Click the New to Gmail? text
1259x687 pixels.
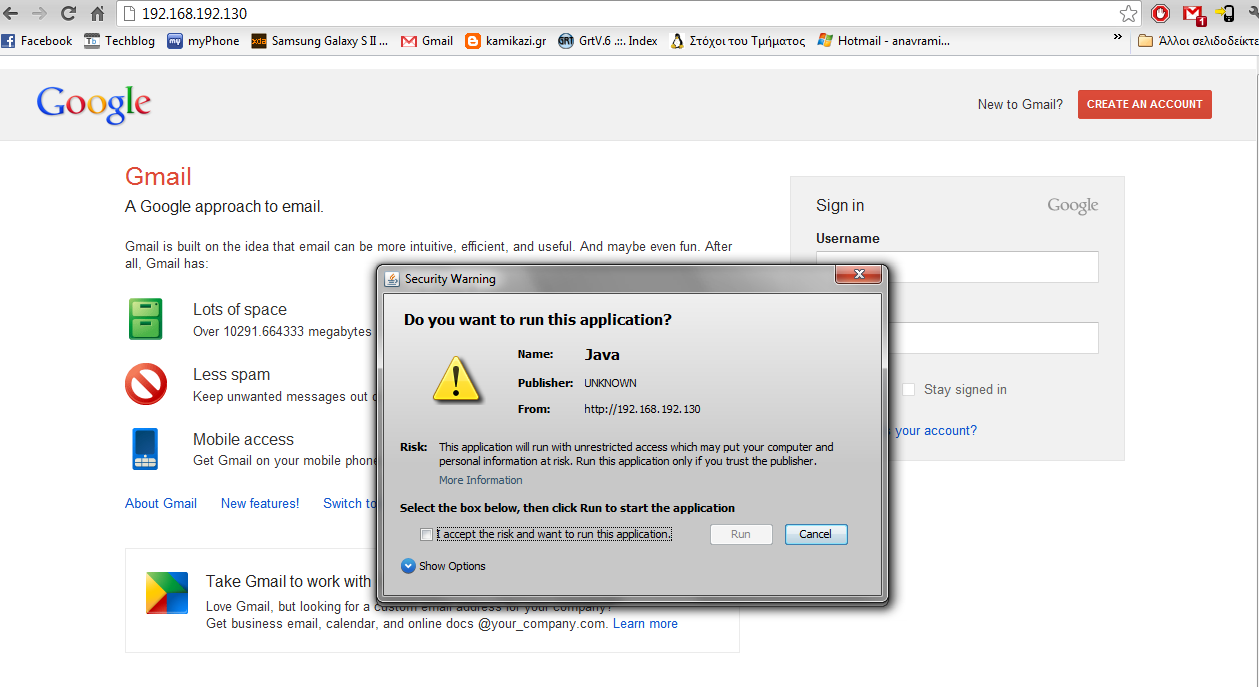(1020, 104)
